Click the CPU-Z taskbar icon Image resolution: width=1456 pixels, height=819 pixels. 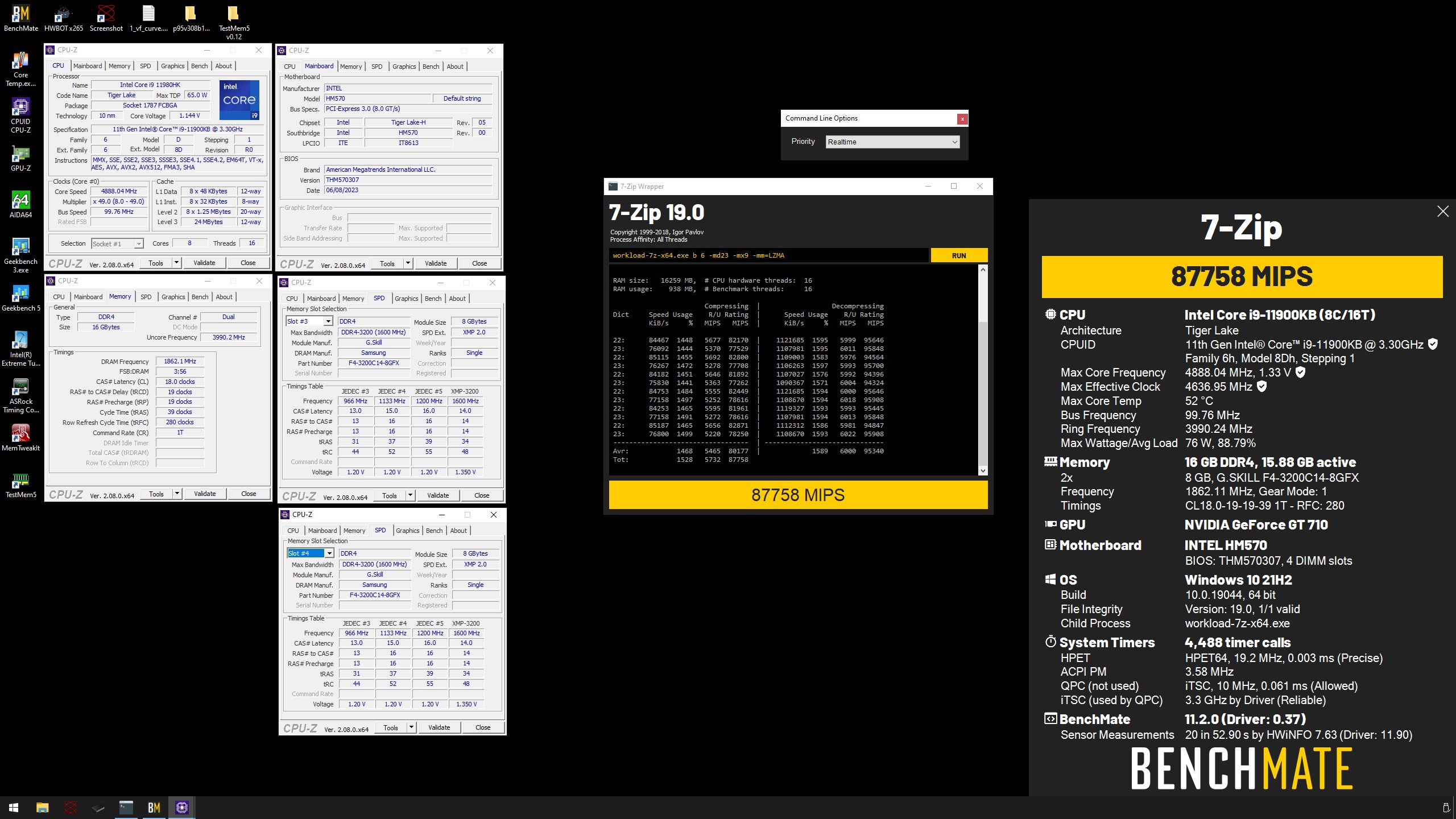pyautogui.click(x=182, y=807)
